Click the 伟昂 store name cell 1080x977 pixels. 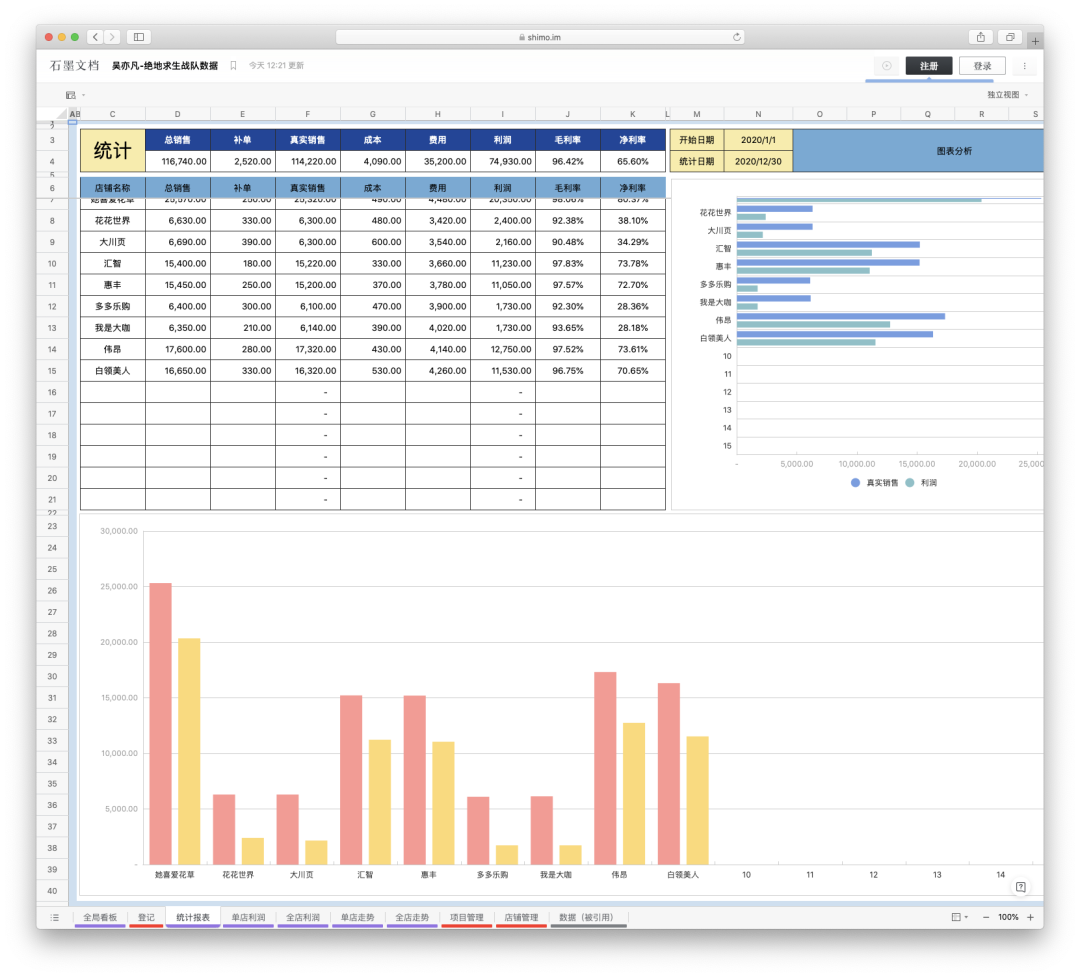113,349
